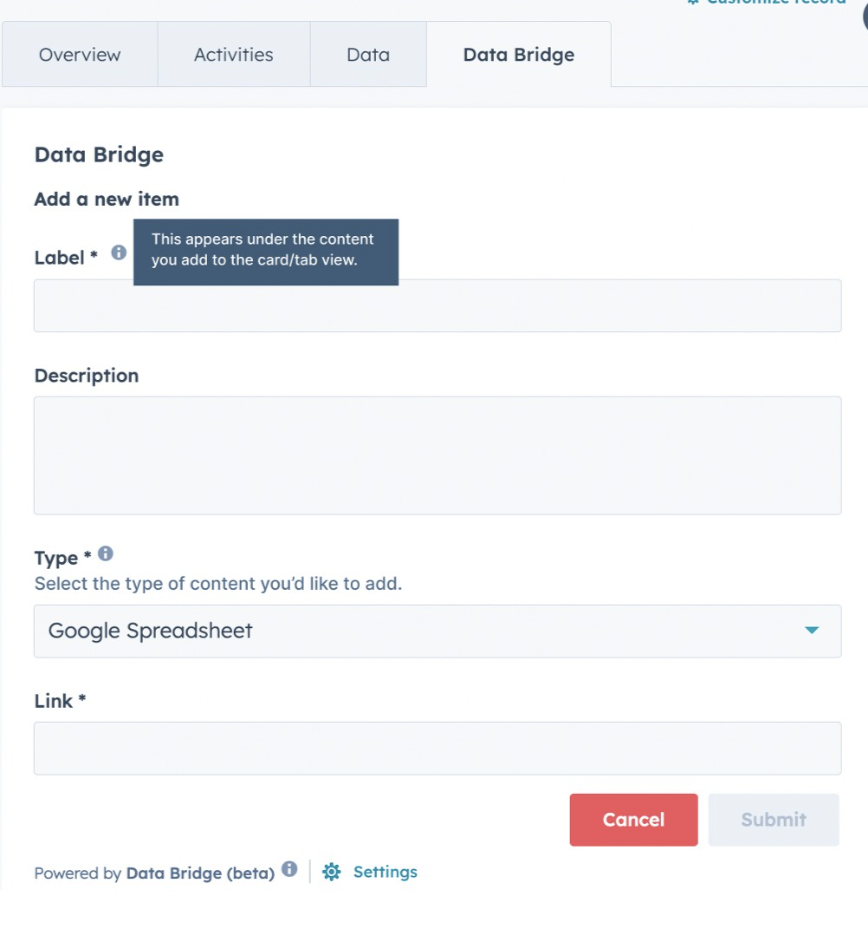Click the Description text area

[x=438, y=455]
